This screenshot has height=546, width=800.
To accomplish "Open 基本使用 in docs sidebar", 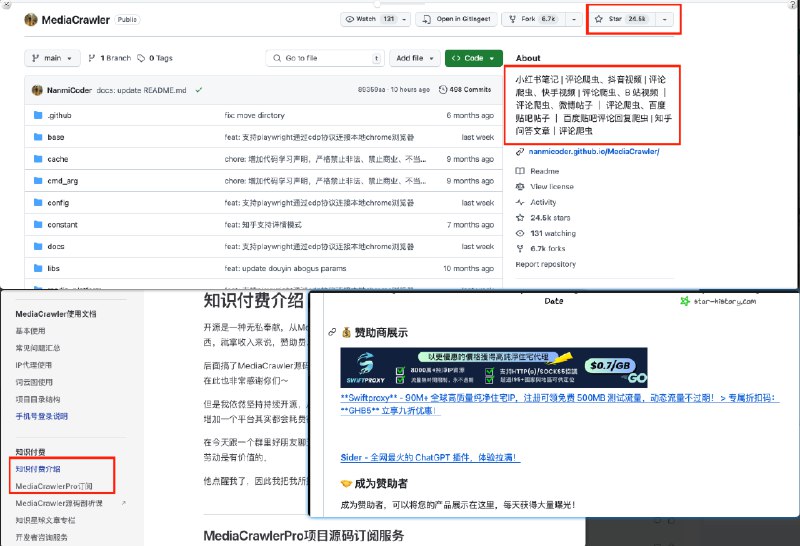I will click(30, 331).
